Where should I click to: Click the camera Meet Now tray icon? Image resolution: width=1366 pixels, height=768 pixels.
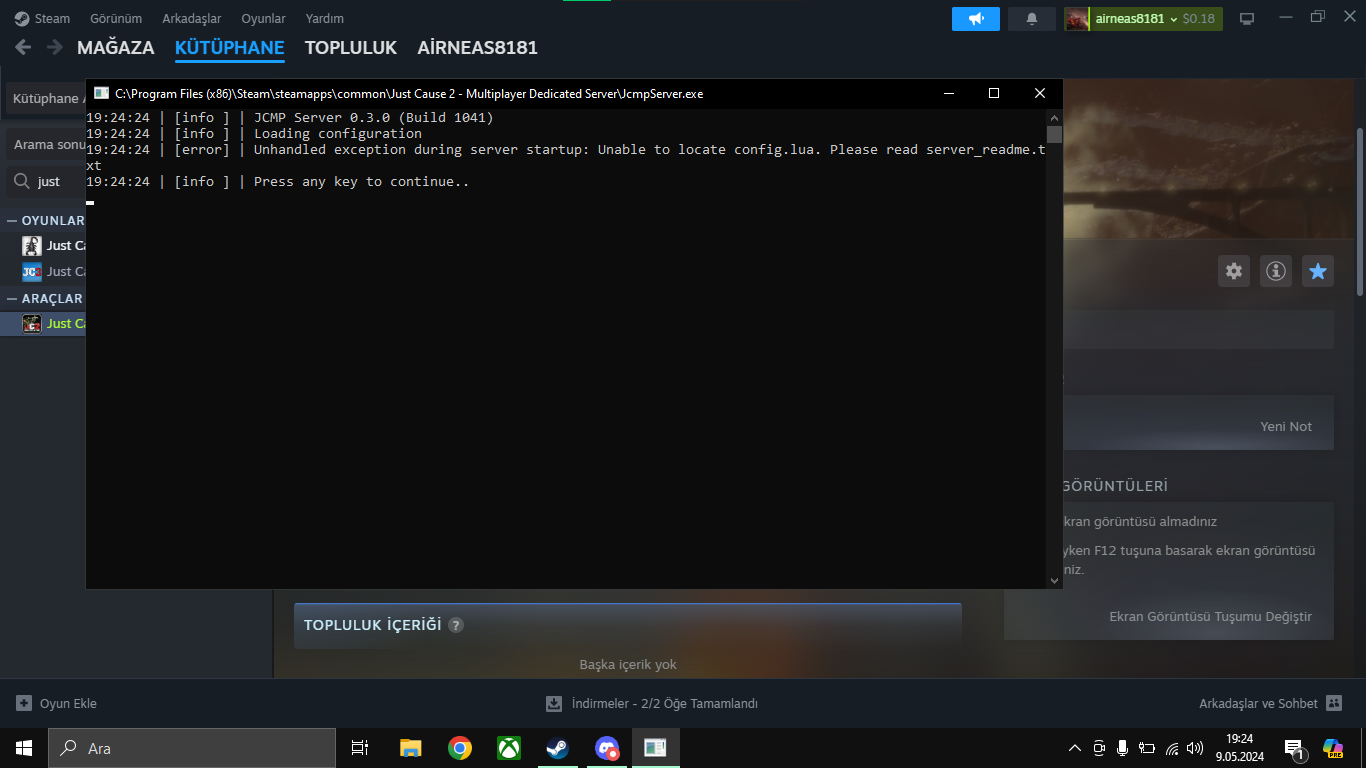tap(1099, 748)
